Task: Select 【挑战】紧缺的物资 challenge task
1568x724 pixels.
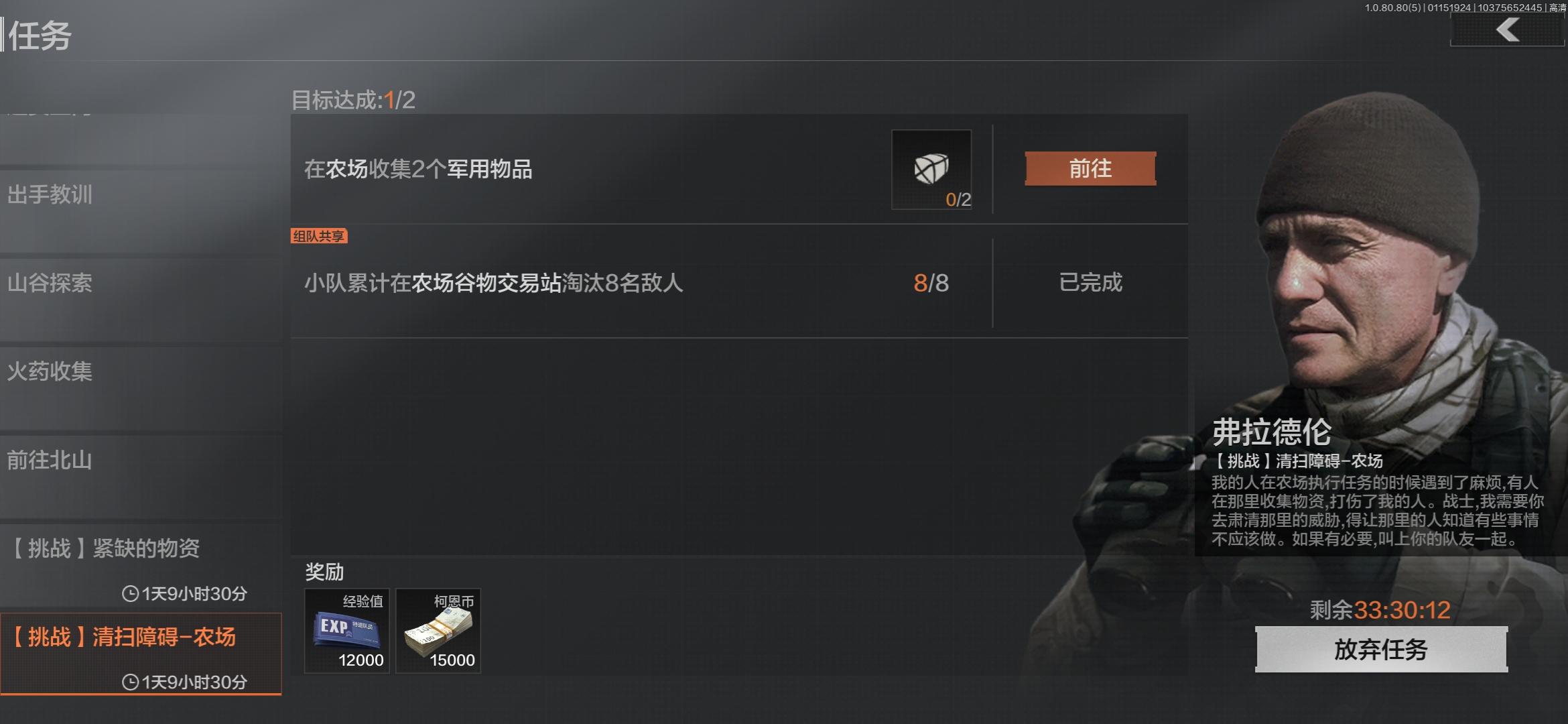Action: [x=141, y=565]
